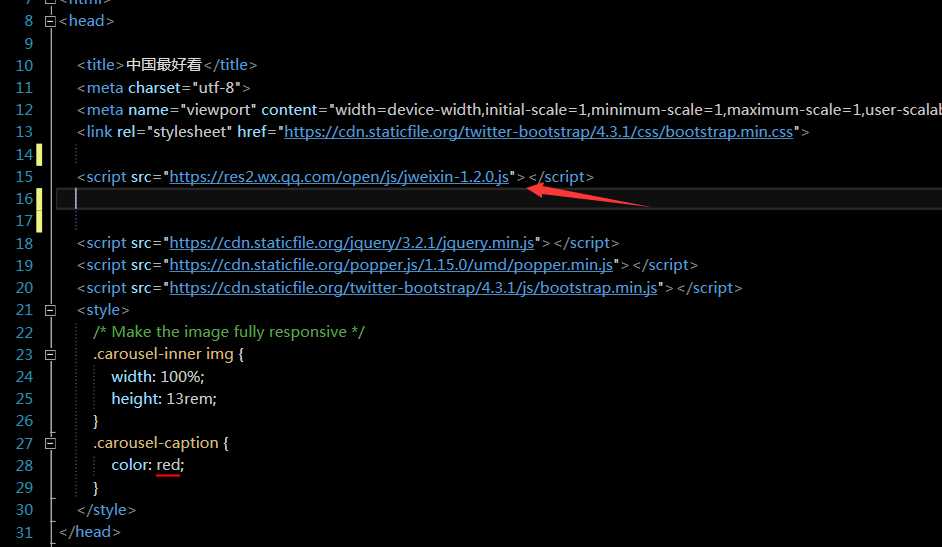Click the opening <head> tag text
Screen dimensions: 942x547
click(87, 21)
